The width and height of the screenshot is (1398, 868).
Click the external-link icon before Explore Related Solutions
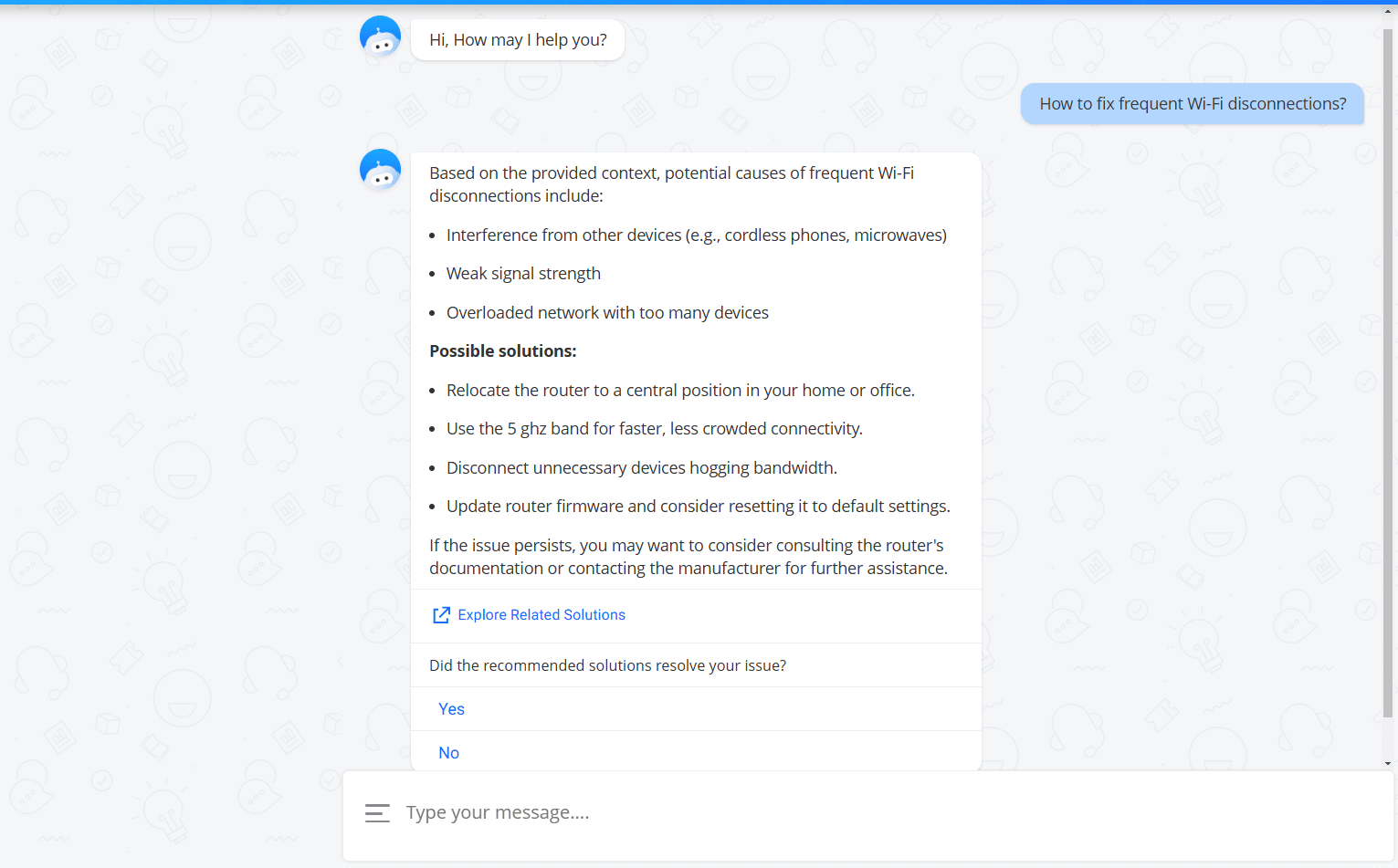pos(441,615)
